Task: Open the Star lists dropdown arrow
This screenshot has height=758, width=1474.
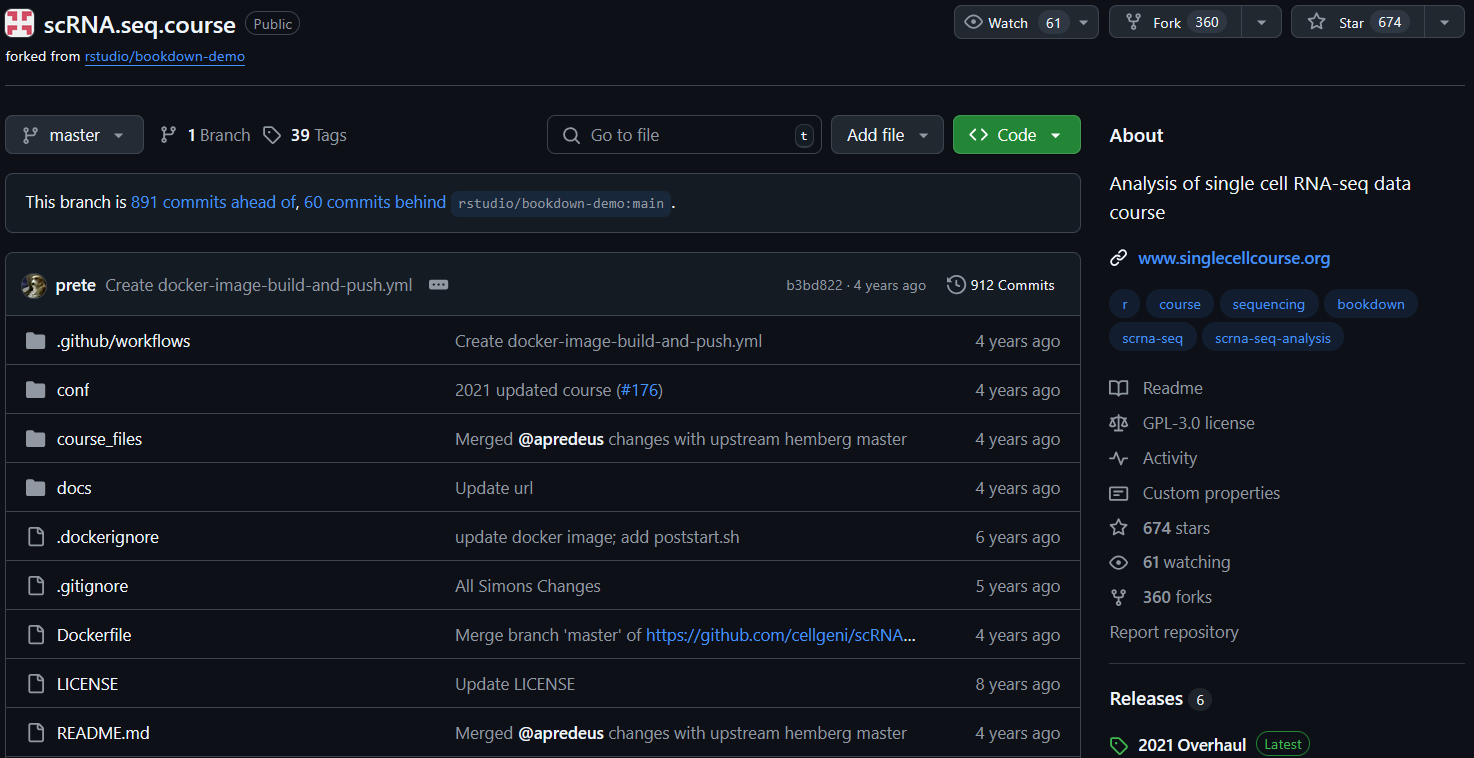Action: (1444, 22)
